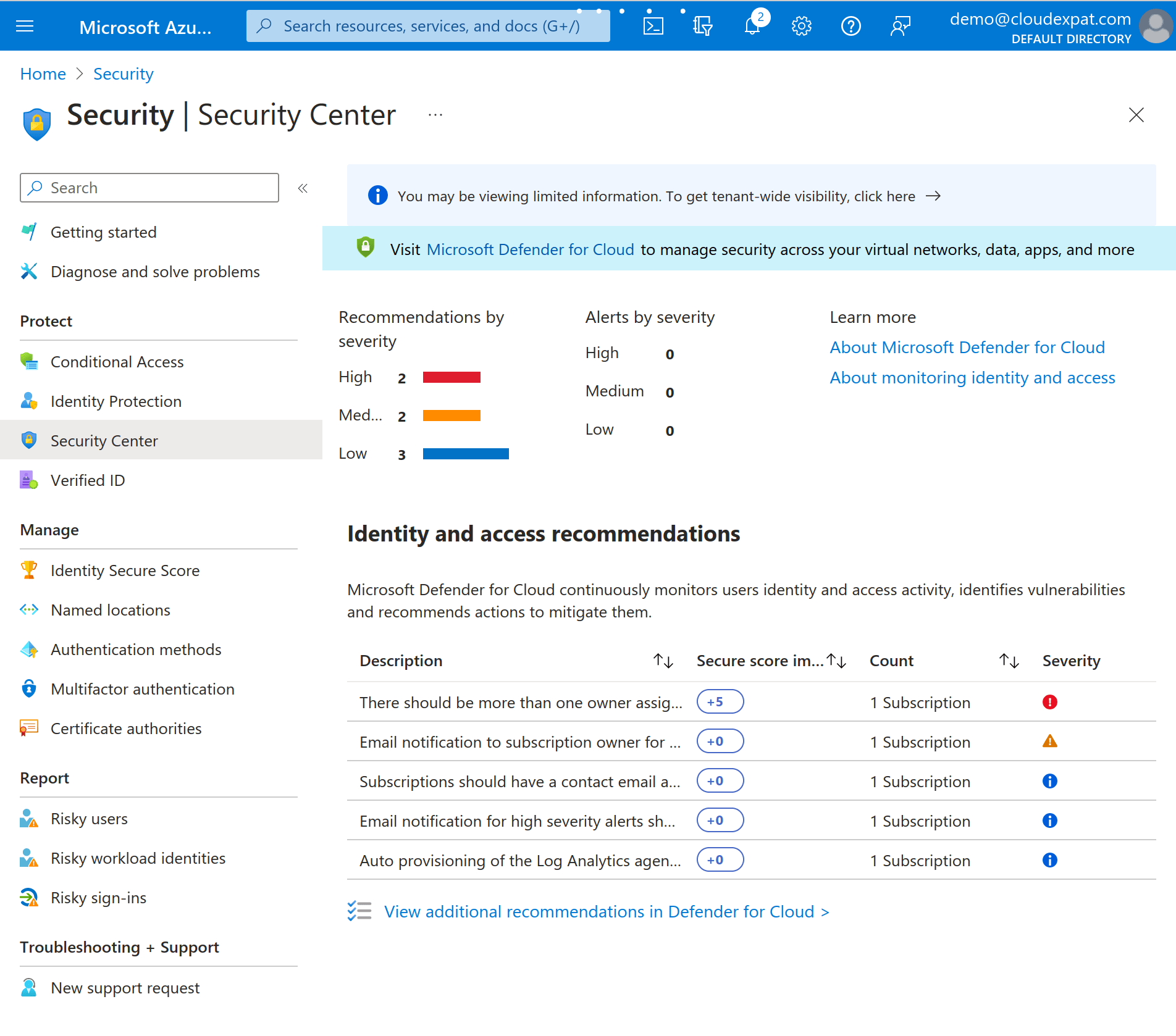Click the orange Medium severity bar
1176x1036 pixels.
(x=451, y=416)
